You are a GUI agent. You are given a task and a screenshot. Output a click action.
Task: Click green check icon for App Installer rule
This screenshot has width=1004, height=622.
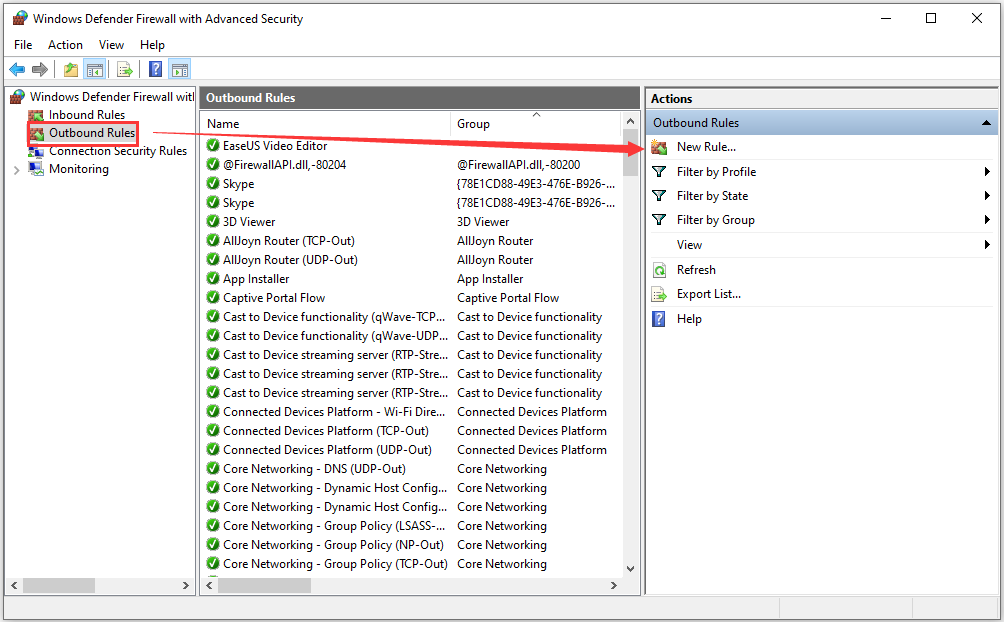pyautogui.click(x=213, y=279)
